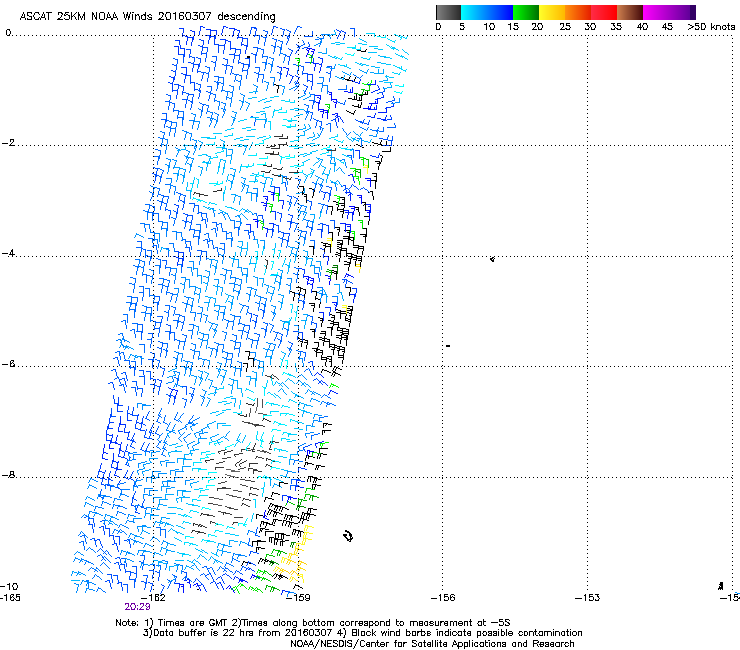Click the colorbar label '25'

(565, 27)
